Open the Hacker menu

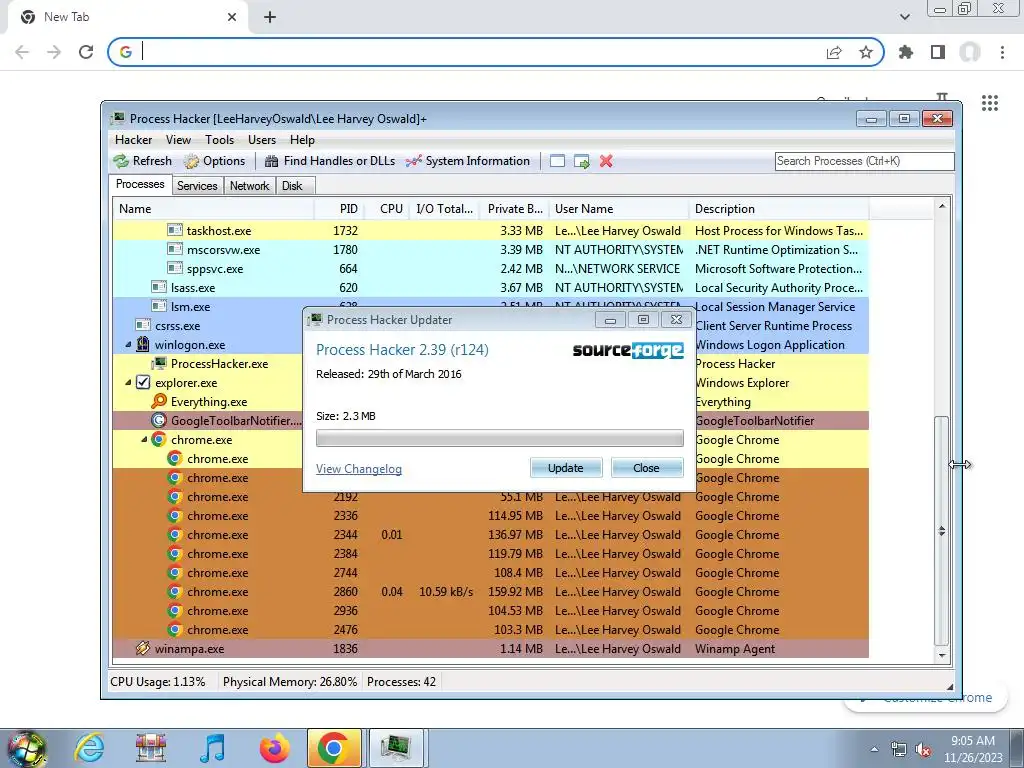pyautogui.click(x=133, y=140)
